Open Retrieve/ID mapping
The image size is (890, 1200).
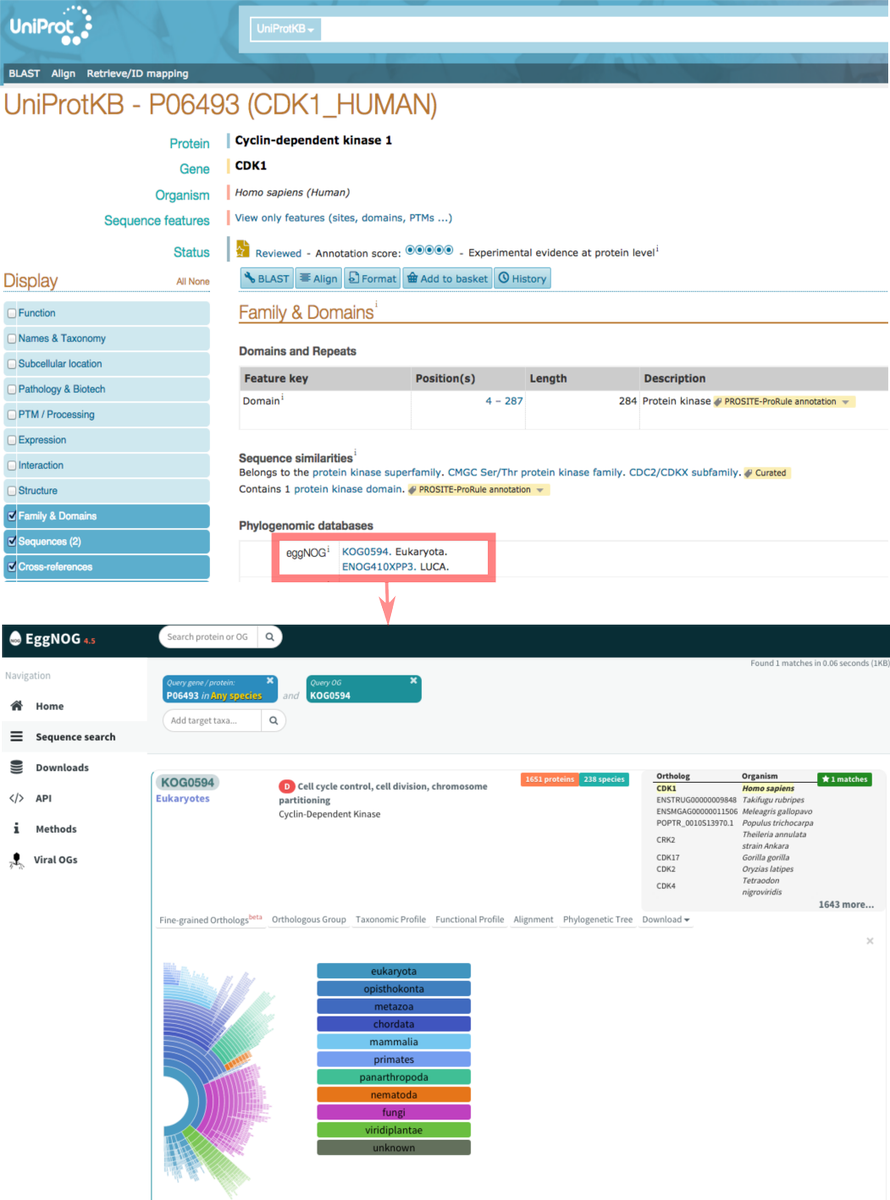(137, 73)
